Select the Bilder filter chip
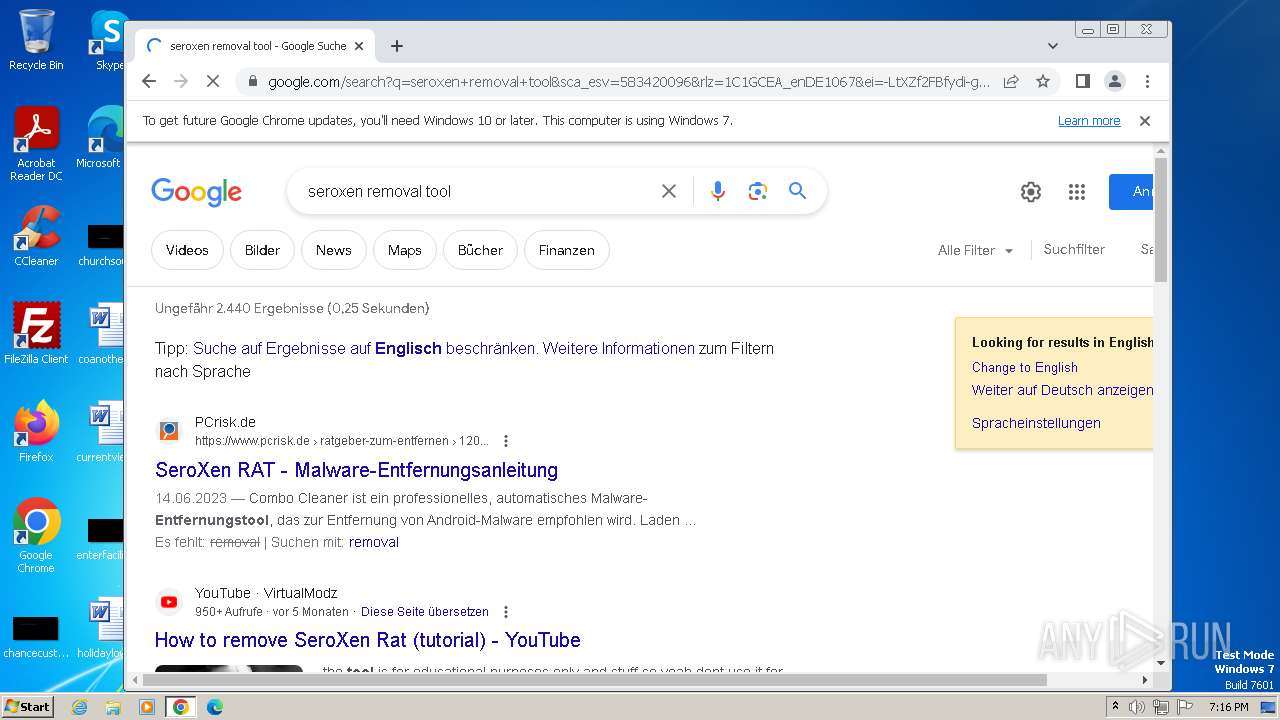 [262, 250]
